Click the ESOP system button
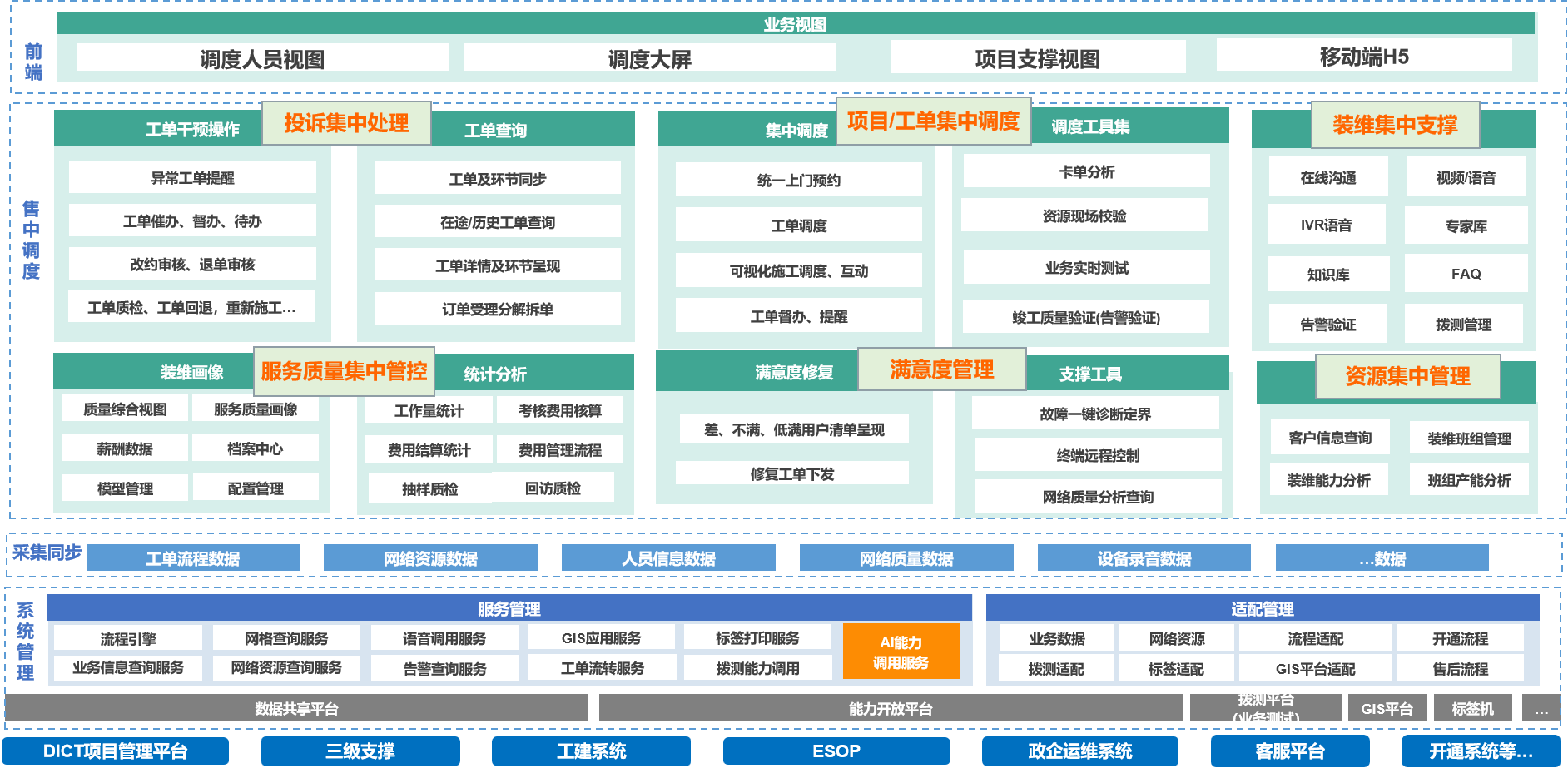Screen dimensions: 1568x768 tap(836, 751)
